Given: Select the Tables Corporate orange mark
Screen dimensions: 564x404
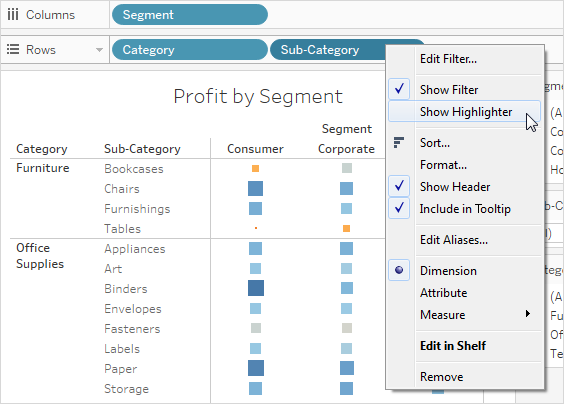Looking at the screenshot, I should tap(346, 228).
